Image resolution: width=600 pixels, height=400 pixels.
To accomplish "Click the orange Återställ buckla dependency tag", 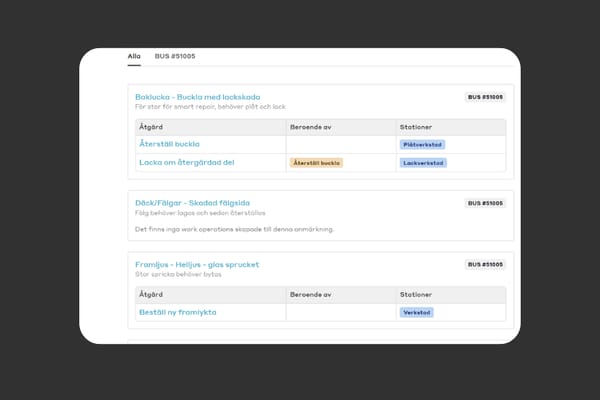I will point(316,162).
